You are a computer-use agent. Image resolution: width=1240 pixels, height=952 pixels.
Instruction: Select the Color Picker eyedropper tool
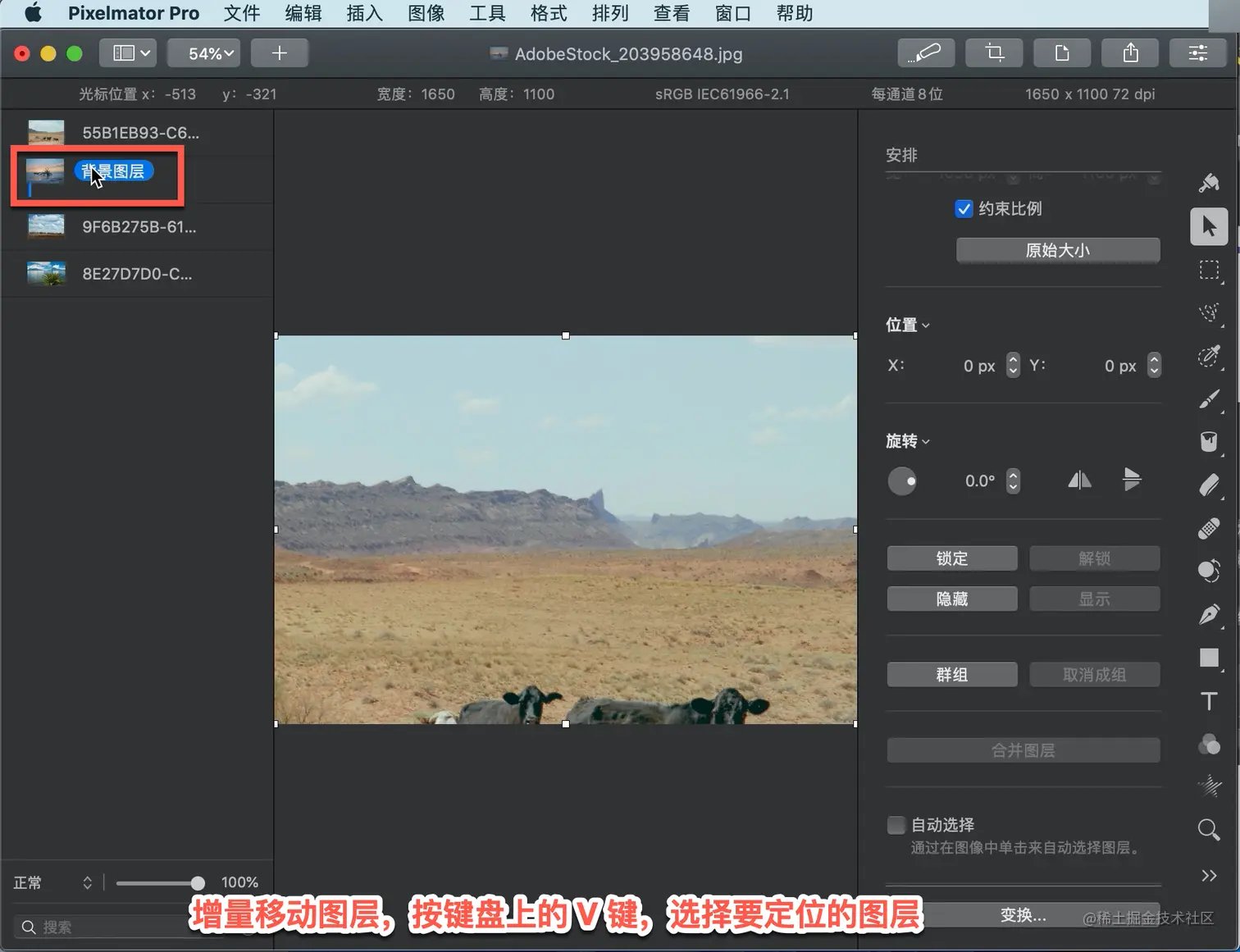click(1209, 356)
